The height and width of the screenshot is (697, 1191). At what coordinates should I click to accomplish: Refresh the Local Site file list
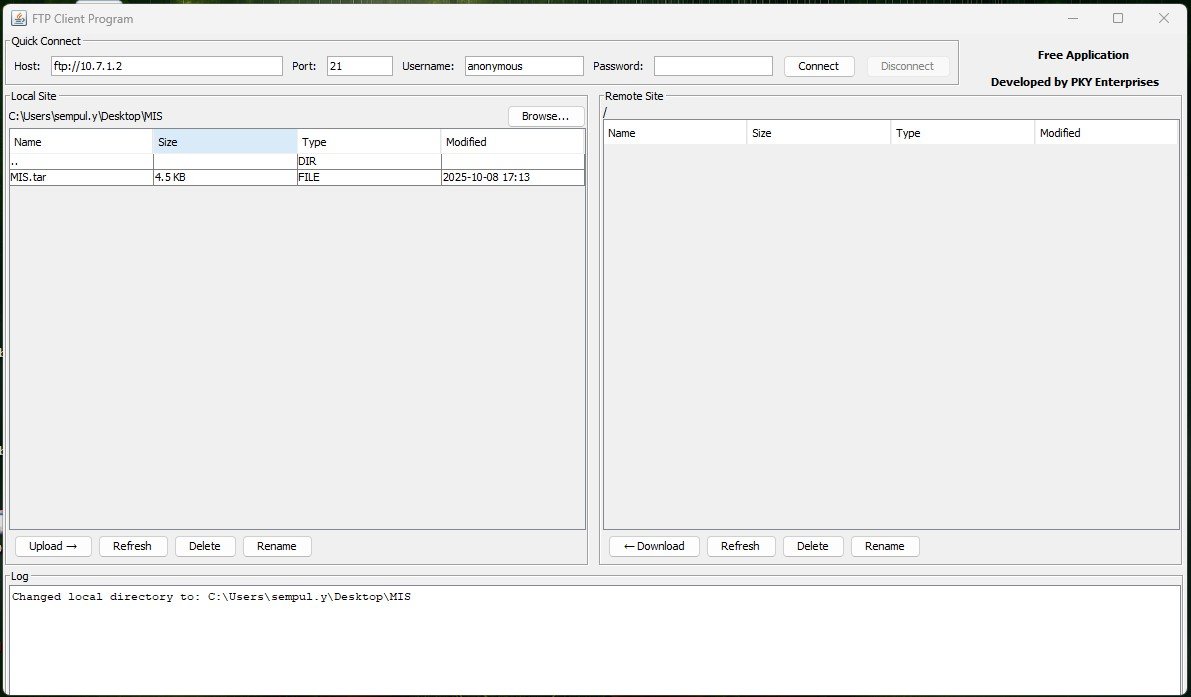click(133, 546)
